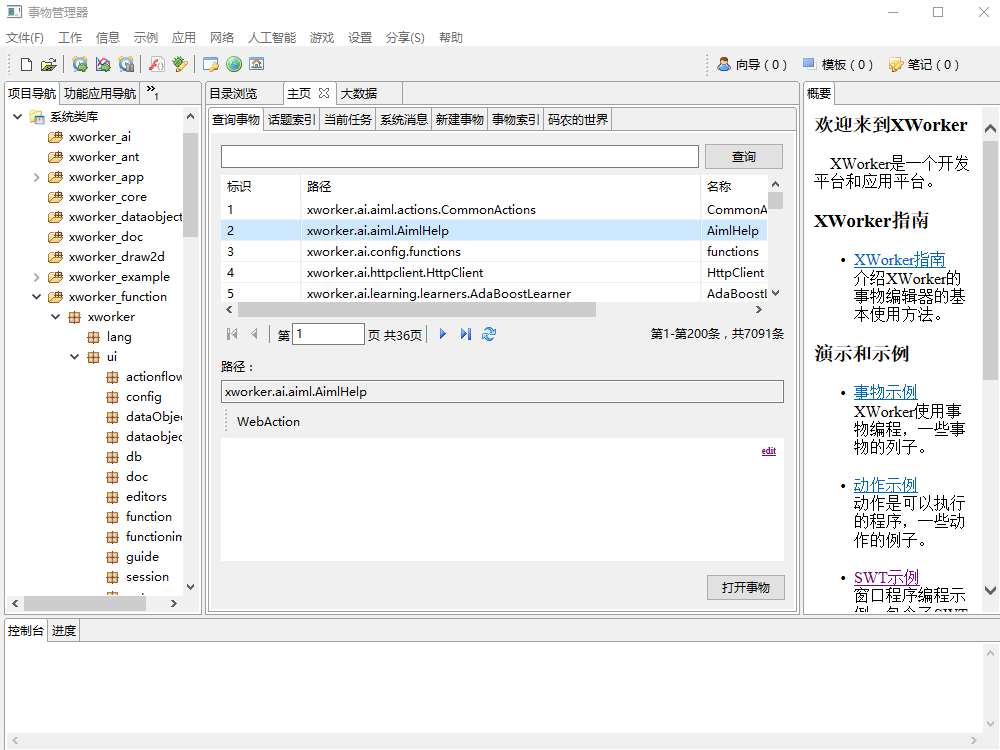
Task: Click the project tree vertical scrollbar
Action: pos(190,185)
